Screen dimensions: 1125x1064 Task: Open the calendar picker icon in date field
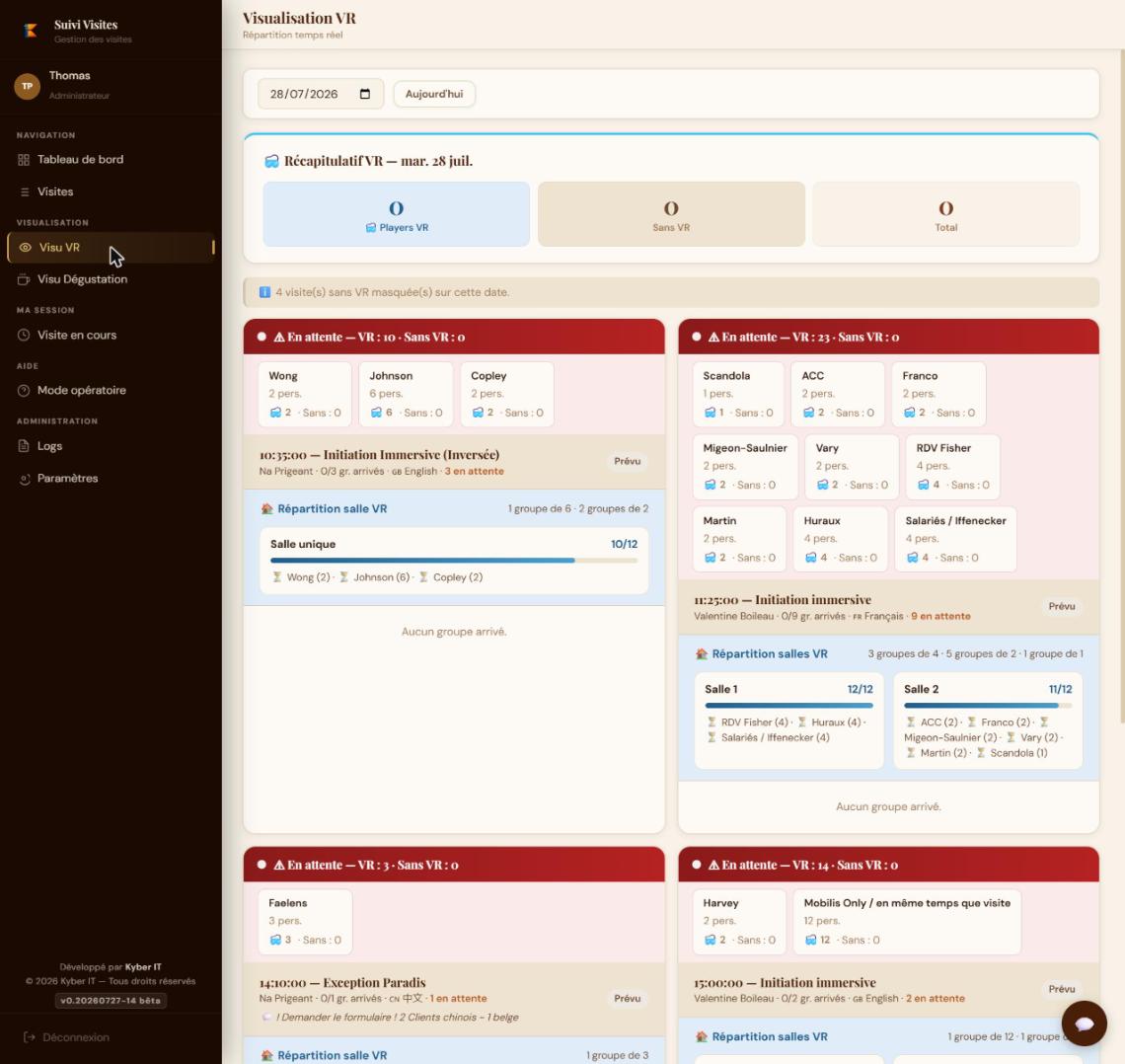[x=364, y=94]
